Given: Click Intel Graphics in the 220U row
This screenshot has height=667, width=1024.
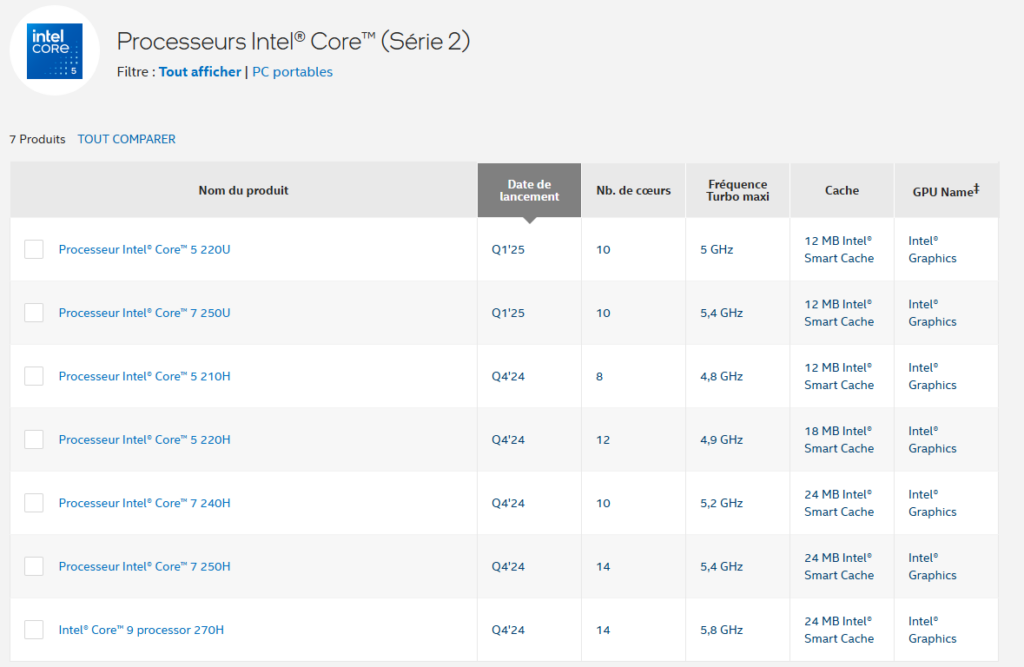Looking at the screenshot, I should pos(933,250).
